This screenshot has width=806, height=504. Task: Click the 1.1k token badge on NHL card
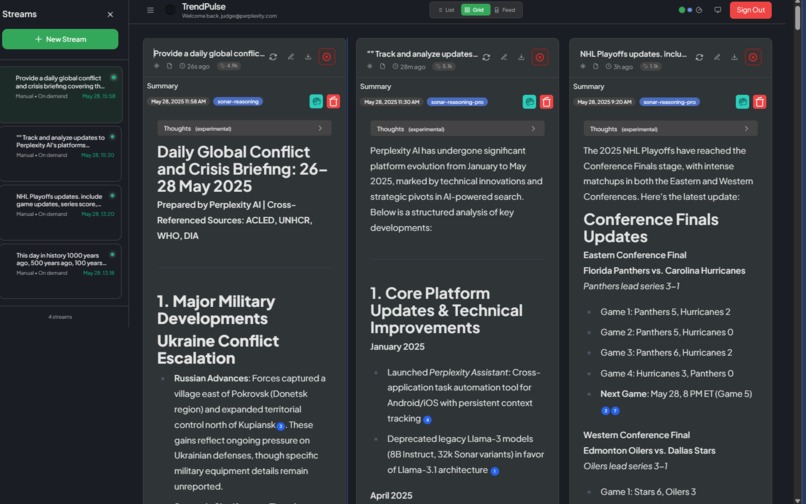[x=650, y=66]
